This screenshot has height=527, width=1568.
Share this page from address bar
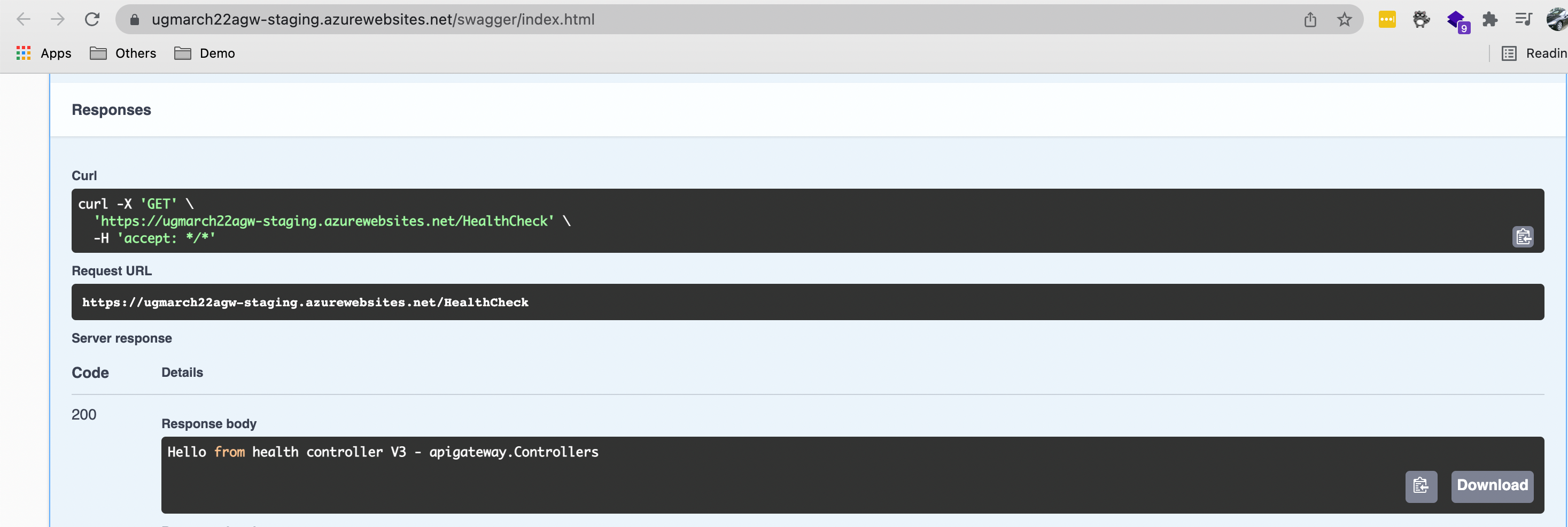point(1310,19)
